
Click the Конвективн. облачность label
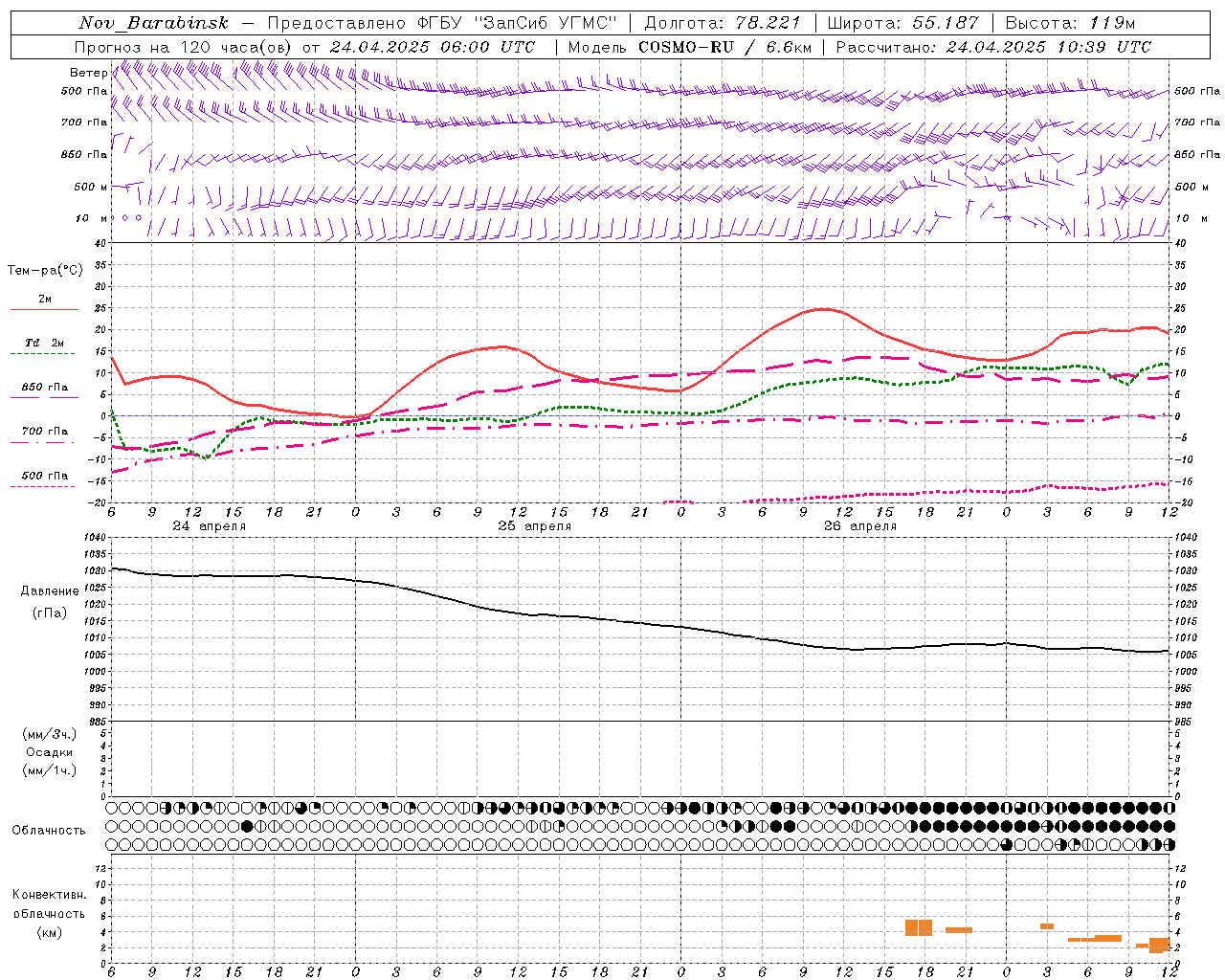point(49,904)
